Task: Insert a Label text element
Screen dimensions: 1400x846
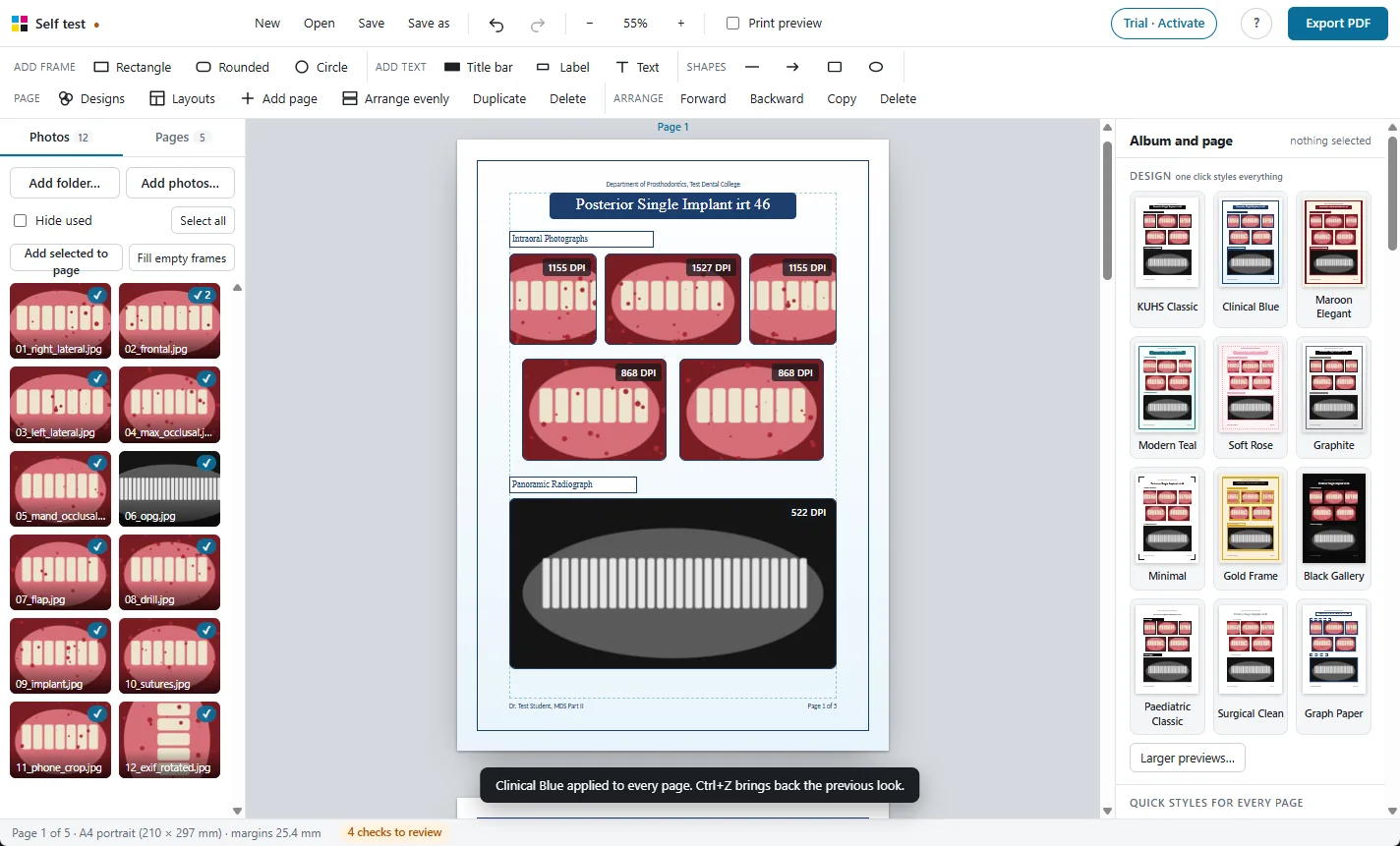Action: click(x=563, y=67)
